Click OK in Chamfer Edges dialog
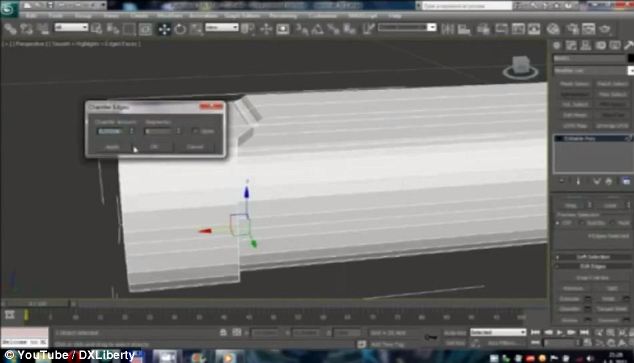Viewport: 634px width, 363px height. (154, 147)
